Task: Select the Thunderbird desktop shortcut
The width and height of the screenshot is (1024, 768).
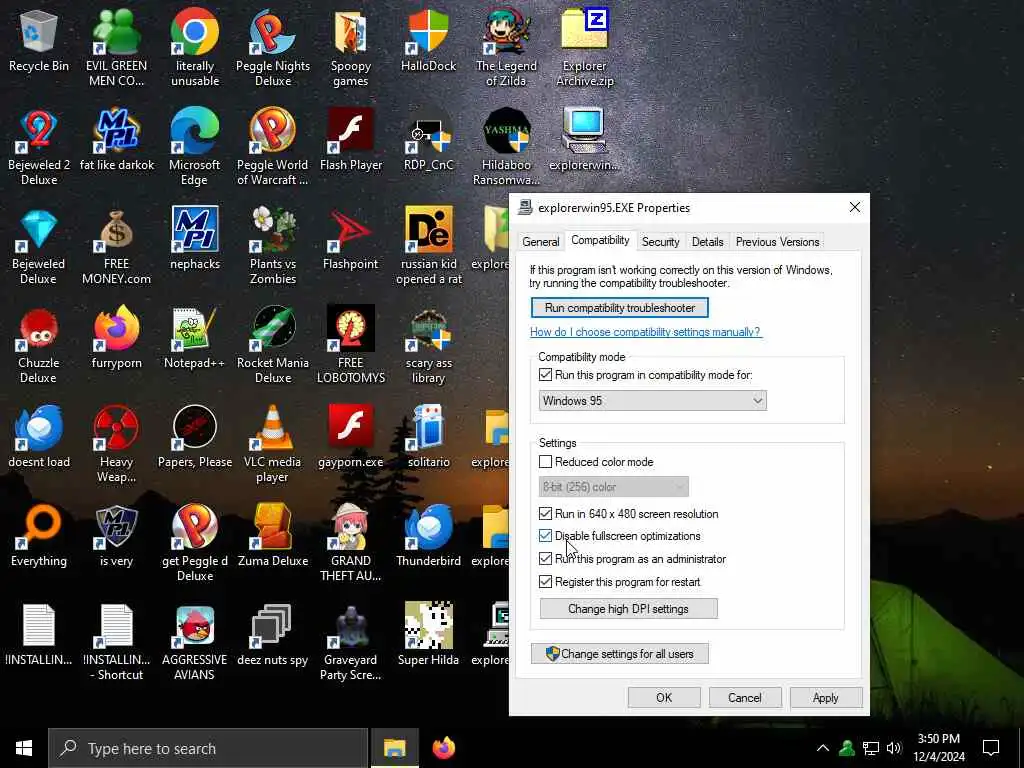Action: tap(428, 536)
